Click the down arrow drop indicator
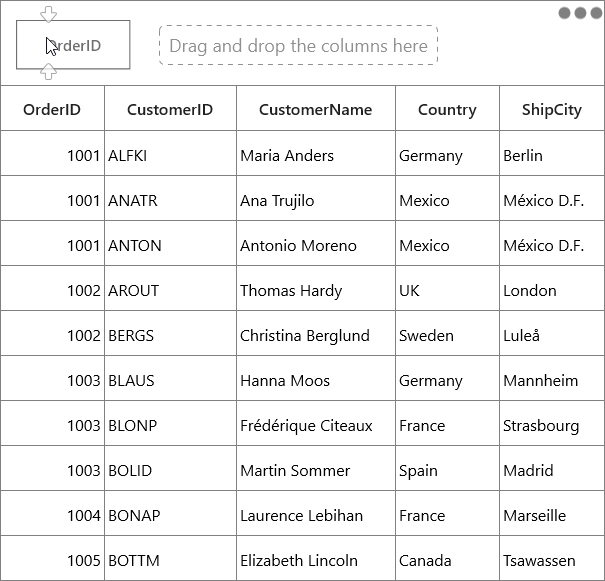This screenshot has height=581, width=605. click(49, 14)
